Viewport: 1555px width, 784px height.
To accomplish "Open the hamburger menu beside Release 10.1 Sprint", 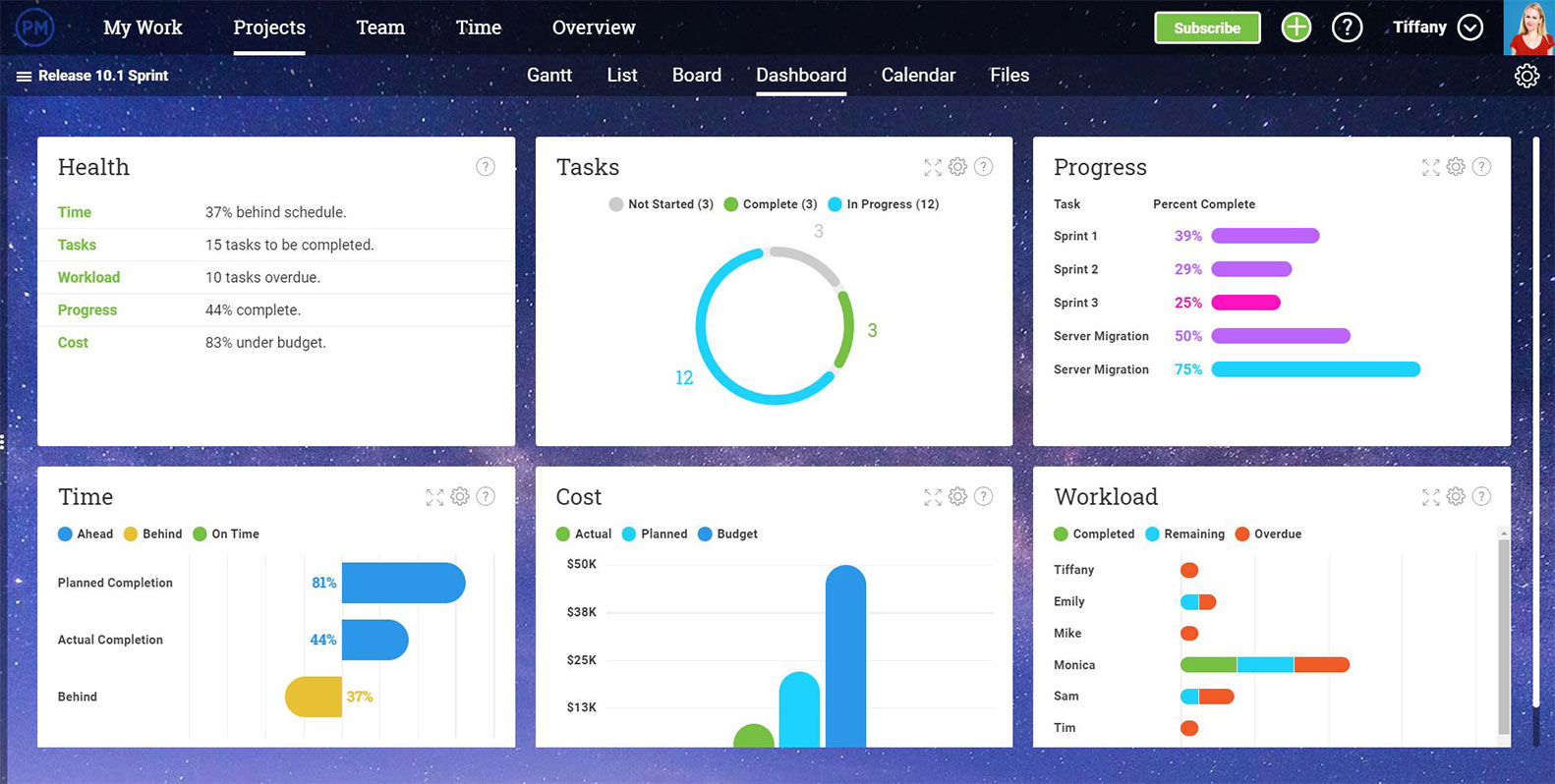I will point(24,77).
